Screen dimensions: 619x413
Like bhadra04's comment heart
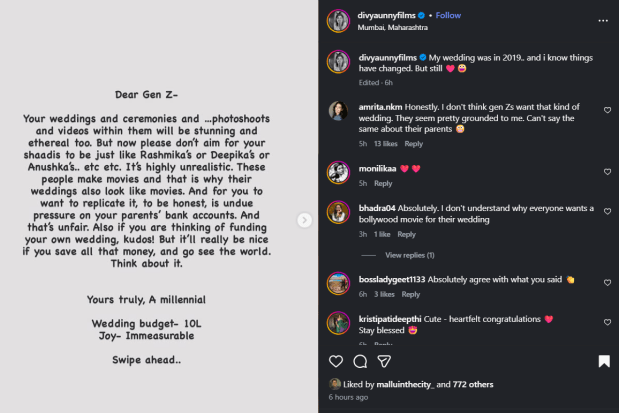[x=607, y=210]
